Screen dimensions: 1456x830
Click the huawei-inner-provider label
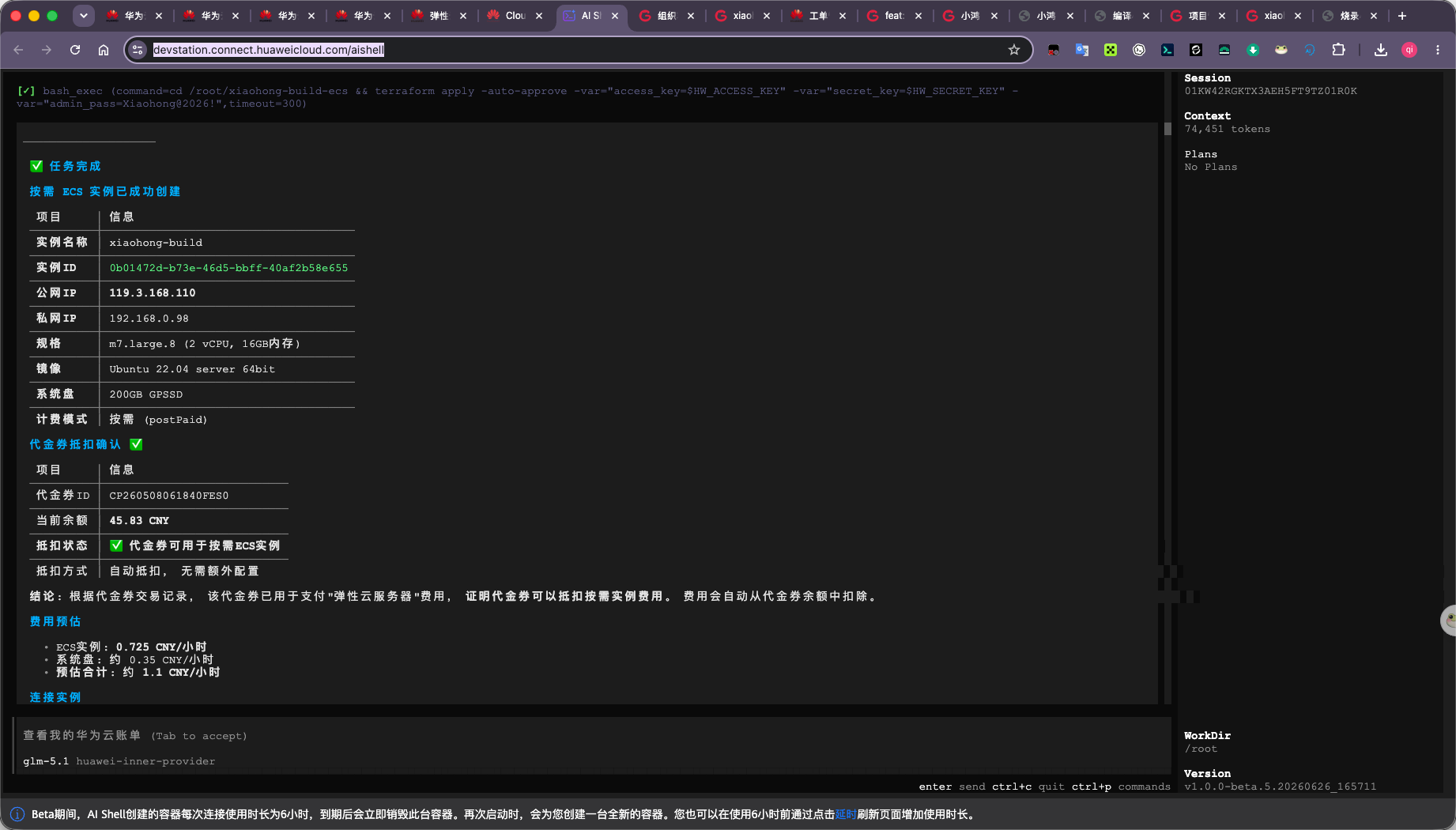tap(145, 761)
